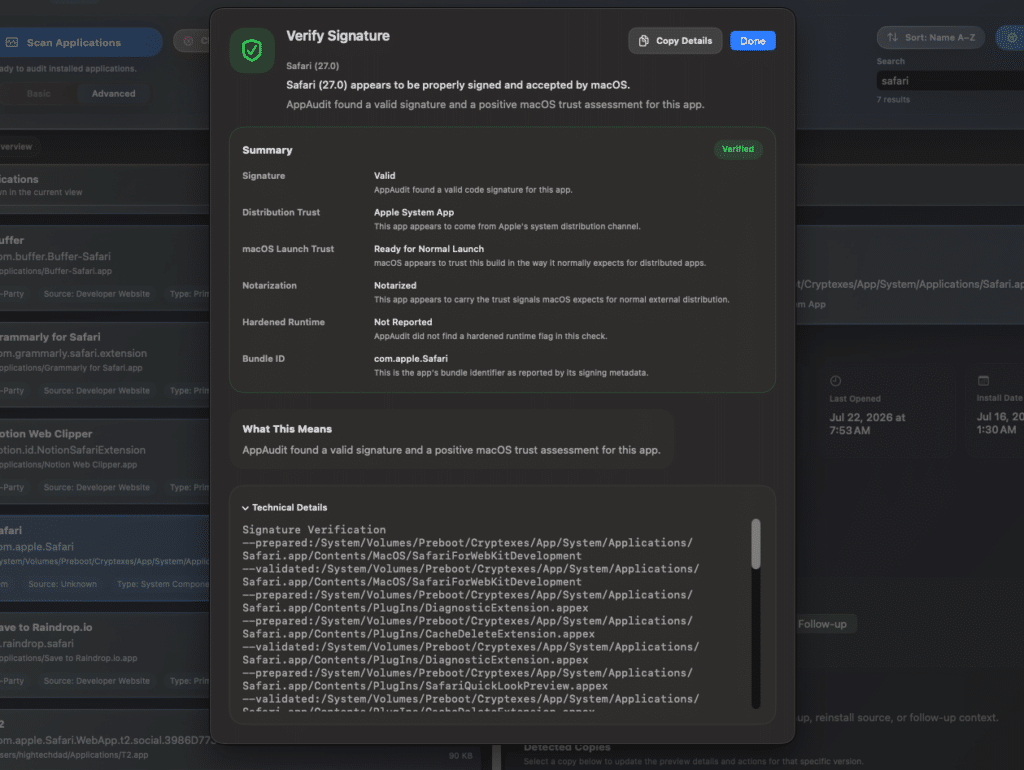The height and width of the screenshot is (770, 1024).
Task: Click Type: System Component tag
Action: click(163, 585)
